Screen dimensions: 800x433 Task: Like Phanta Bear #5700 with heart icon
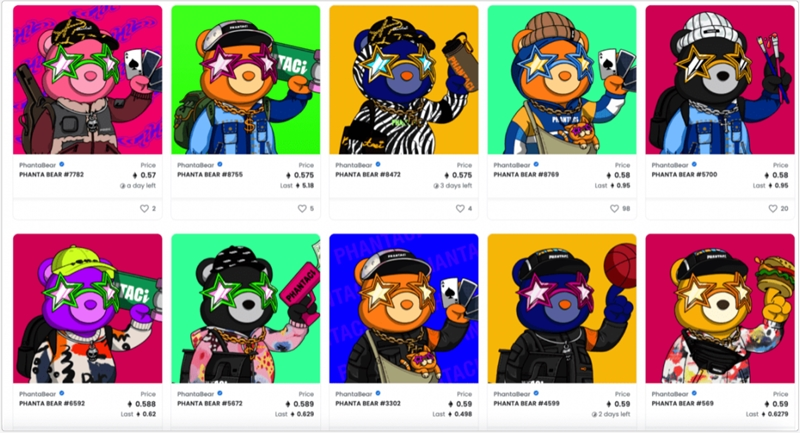pyautogui.click(x=773, y=209)
